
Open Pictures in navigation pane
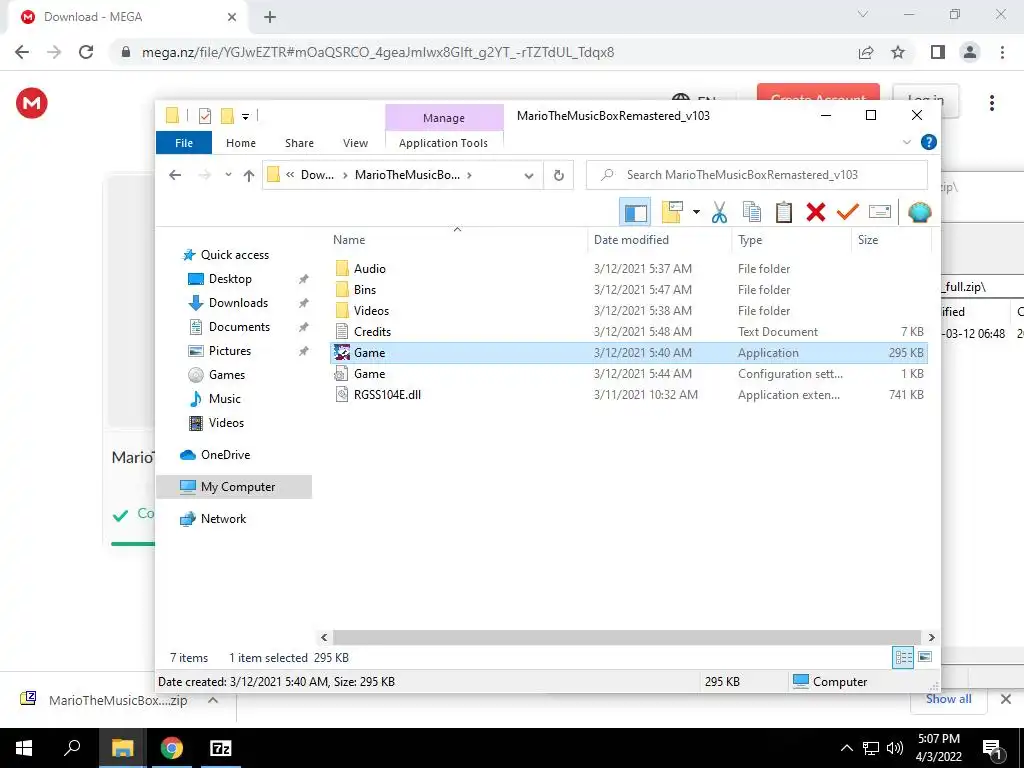219,351
